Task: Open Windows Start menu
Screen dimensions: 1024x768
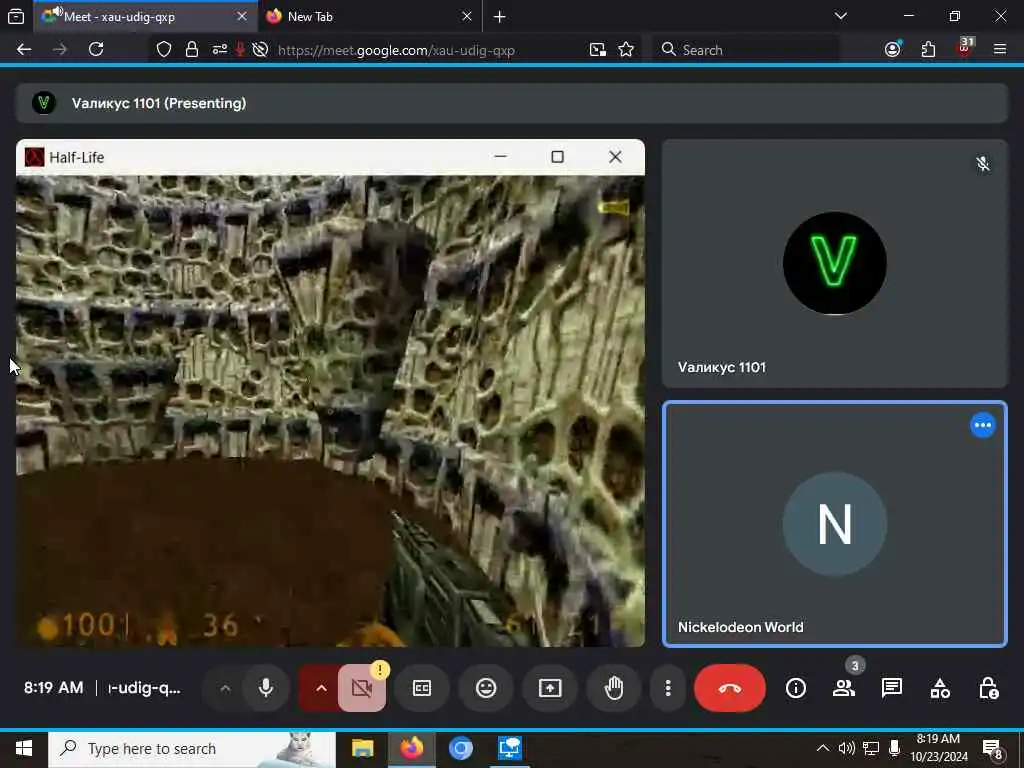Action: (24, 748)
